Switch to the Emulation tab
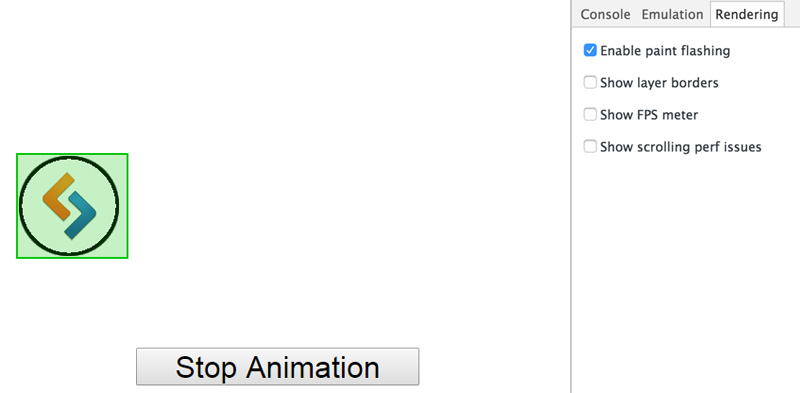 (x=672, y=15)
